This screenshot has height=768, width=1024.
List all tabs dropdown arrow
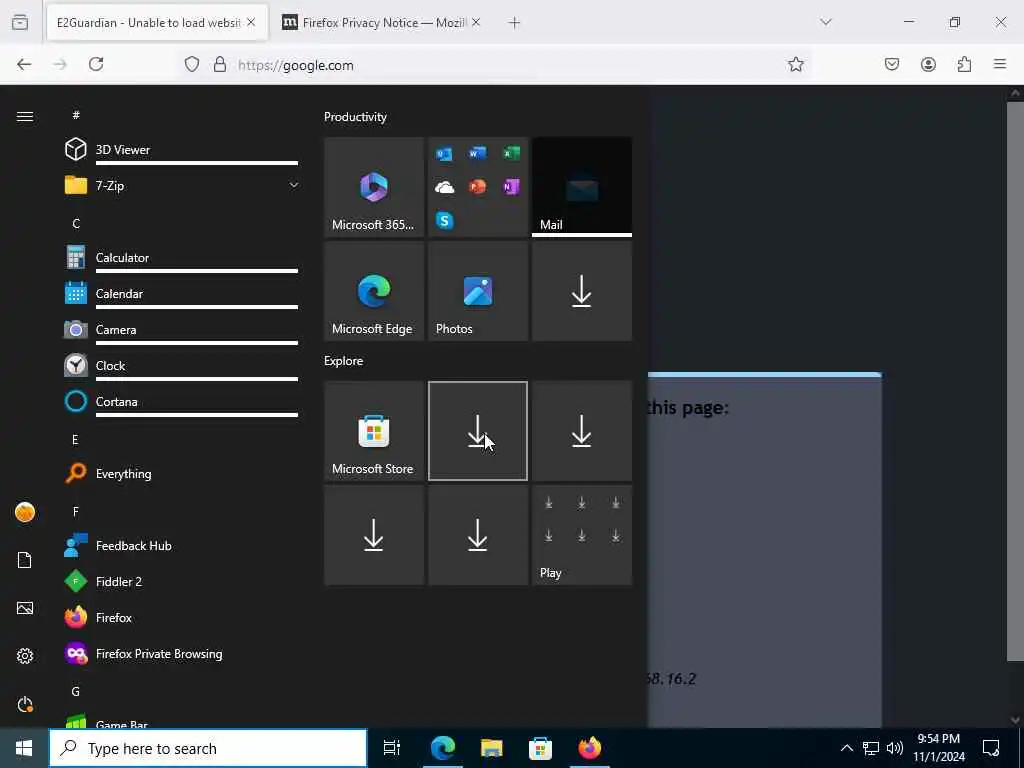coord(826,22)
